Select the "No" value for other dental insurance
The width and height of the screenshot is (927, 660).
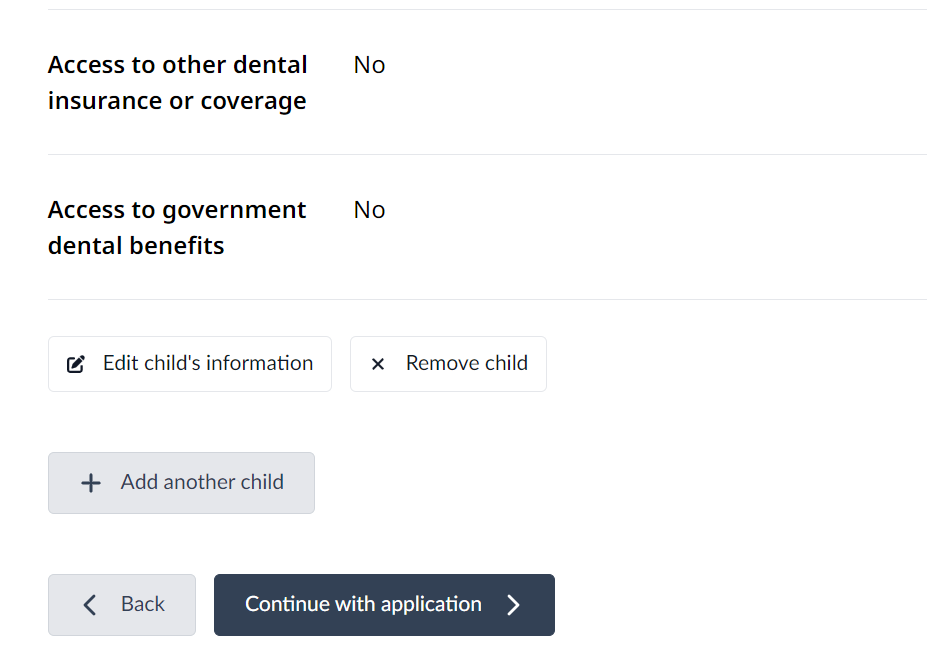pyautogui.click(x=369, y=65)
